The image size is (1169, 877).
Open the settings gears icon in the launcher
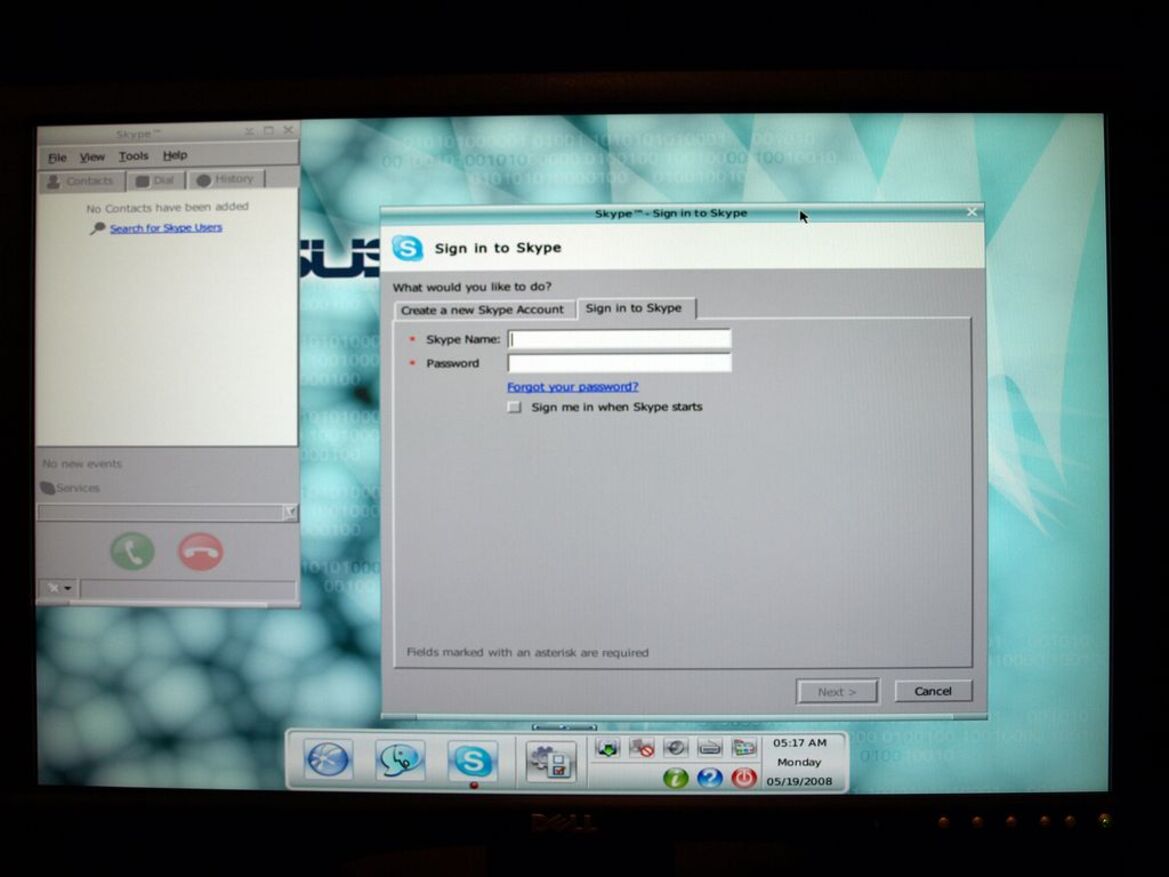pos(551,761)
